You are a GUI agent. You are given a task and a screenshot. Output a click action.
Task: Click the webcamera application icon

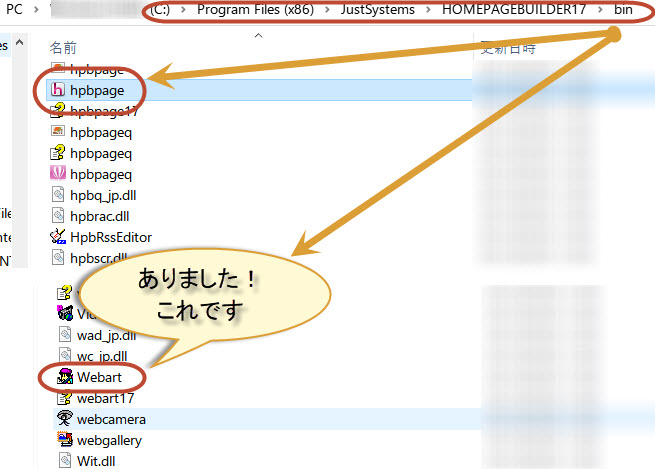65,418
